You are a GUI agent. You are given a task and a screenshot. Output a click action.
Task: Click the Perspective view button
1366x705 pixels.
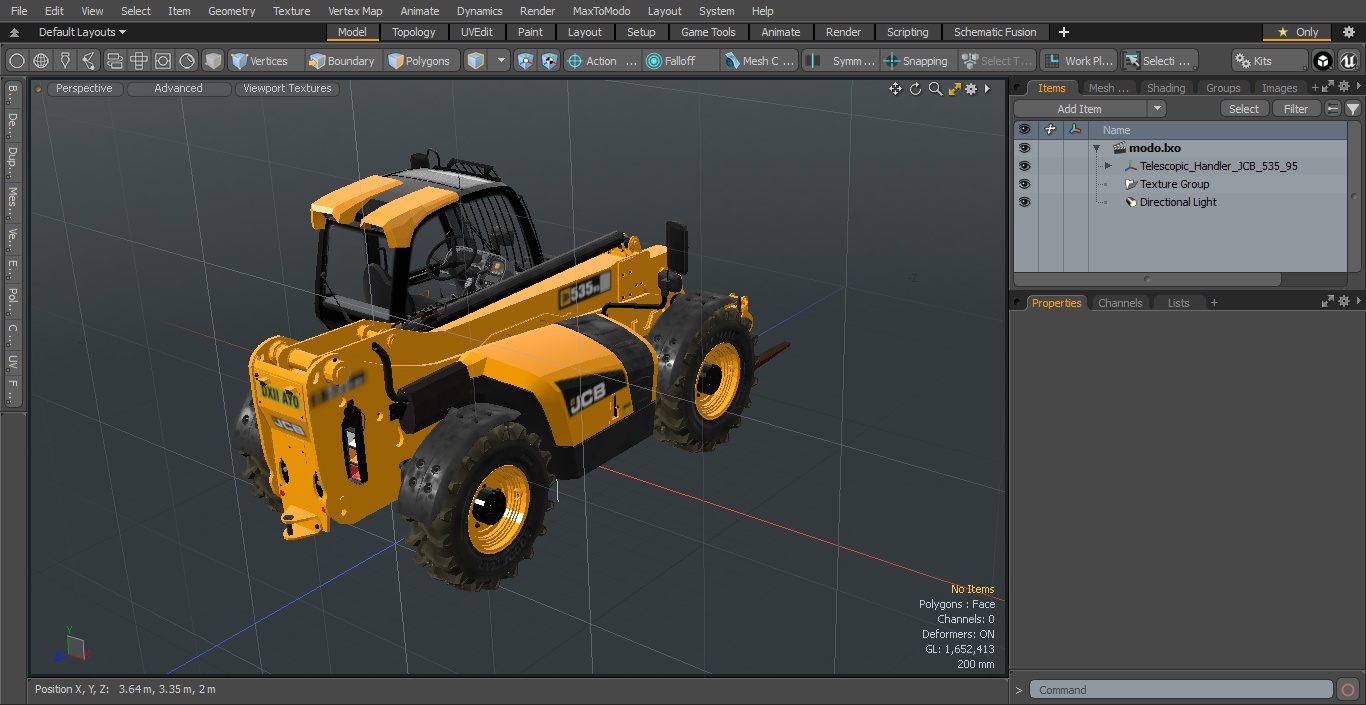(84, 88)
